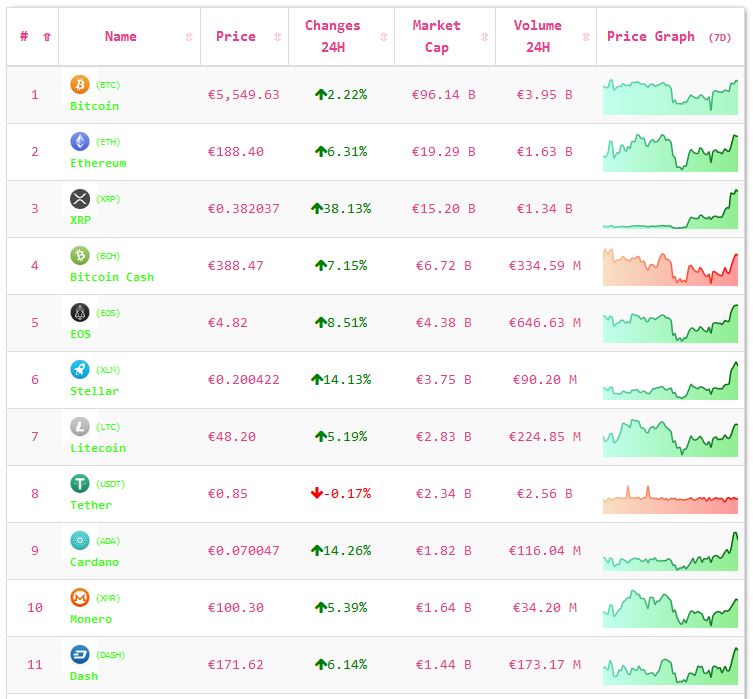Open the Cardano name link
Image resolution: width=753 pixels, height=699 pixels.
(x=96, y=562)
